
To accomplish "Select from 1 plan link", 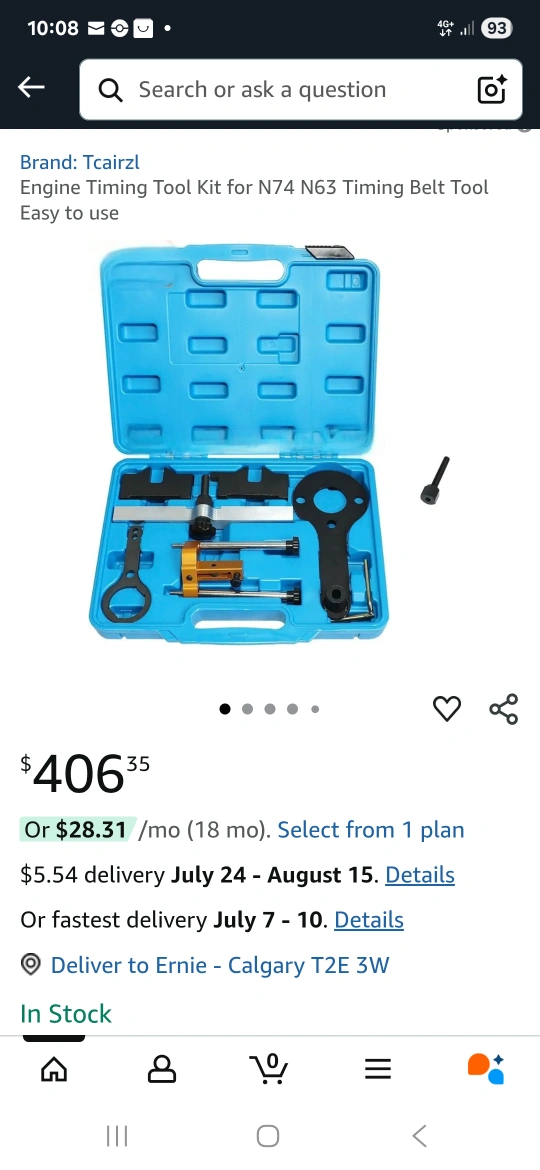I will tap(371, 830).
